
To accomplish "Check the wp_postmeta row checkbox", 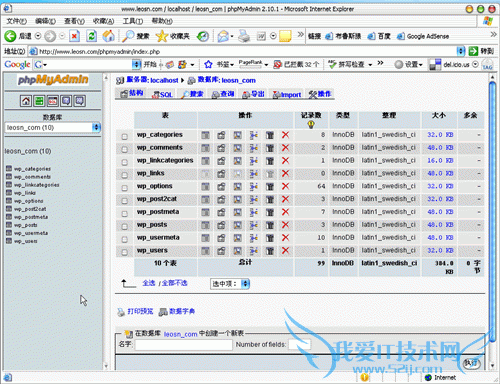I will click(124, 213).
